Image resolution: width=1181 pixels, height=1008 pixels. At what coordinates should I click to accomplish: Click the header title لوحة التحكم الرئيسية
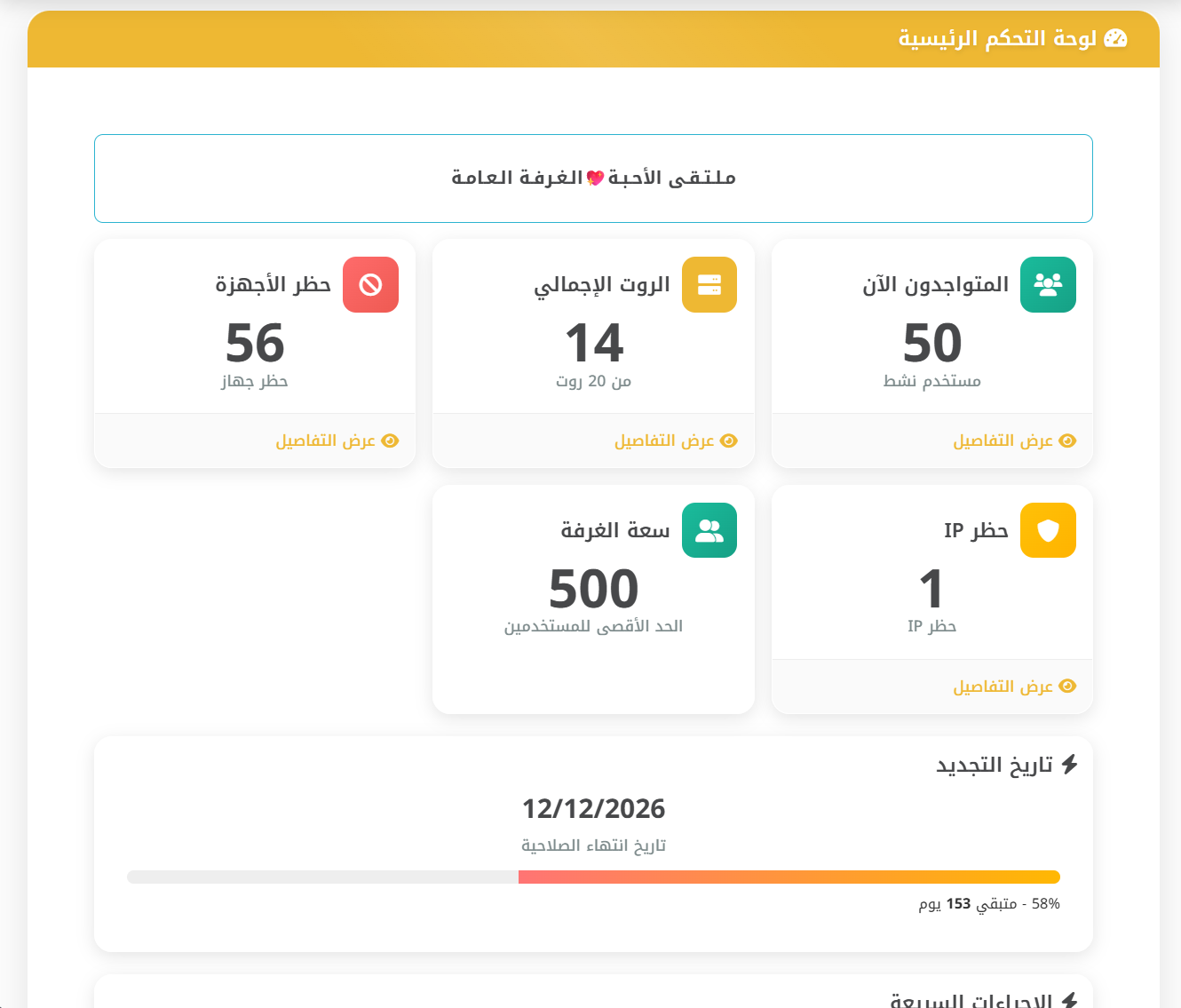pyautogui.click(x=997, y=38)
